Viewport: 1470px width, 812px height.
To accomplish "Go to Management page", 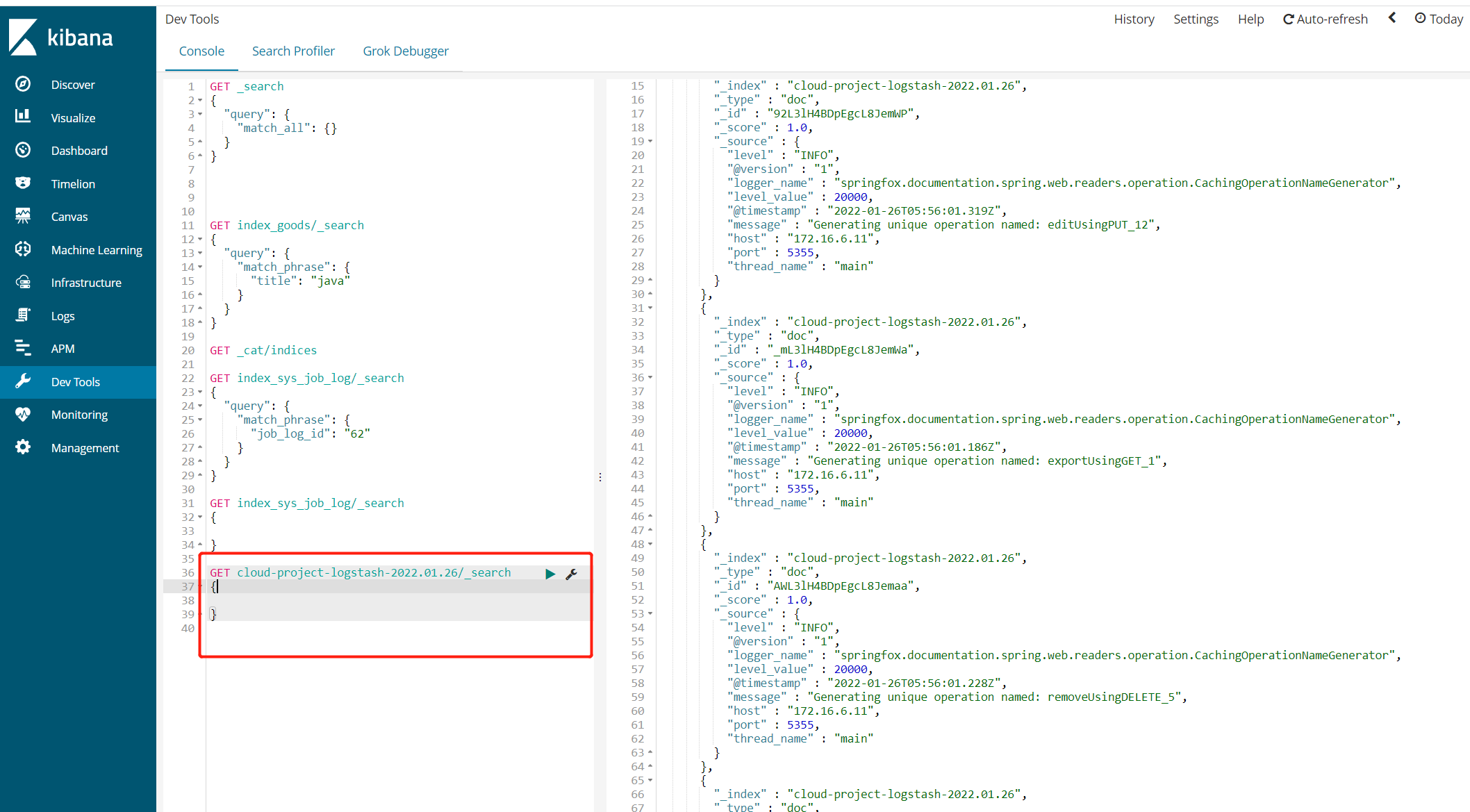I will tap(85, 448).
